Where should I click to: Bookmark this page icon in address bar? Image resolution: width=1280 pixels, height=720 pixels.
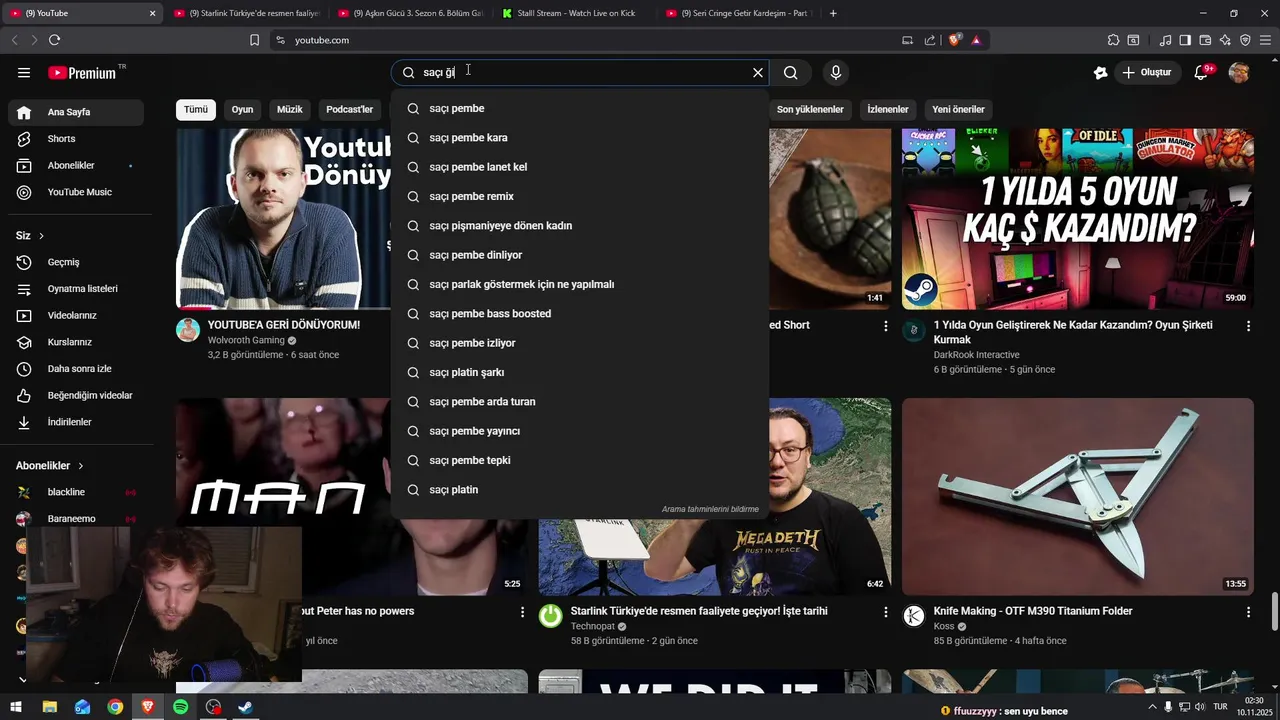pyautogui.click(x=254, y=40)
